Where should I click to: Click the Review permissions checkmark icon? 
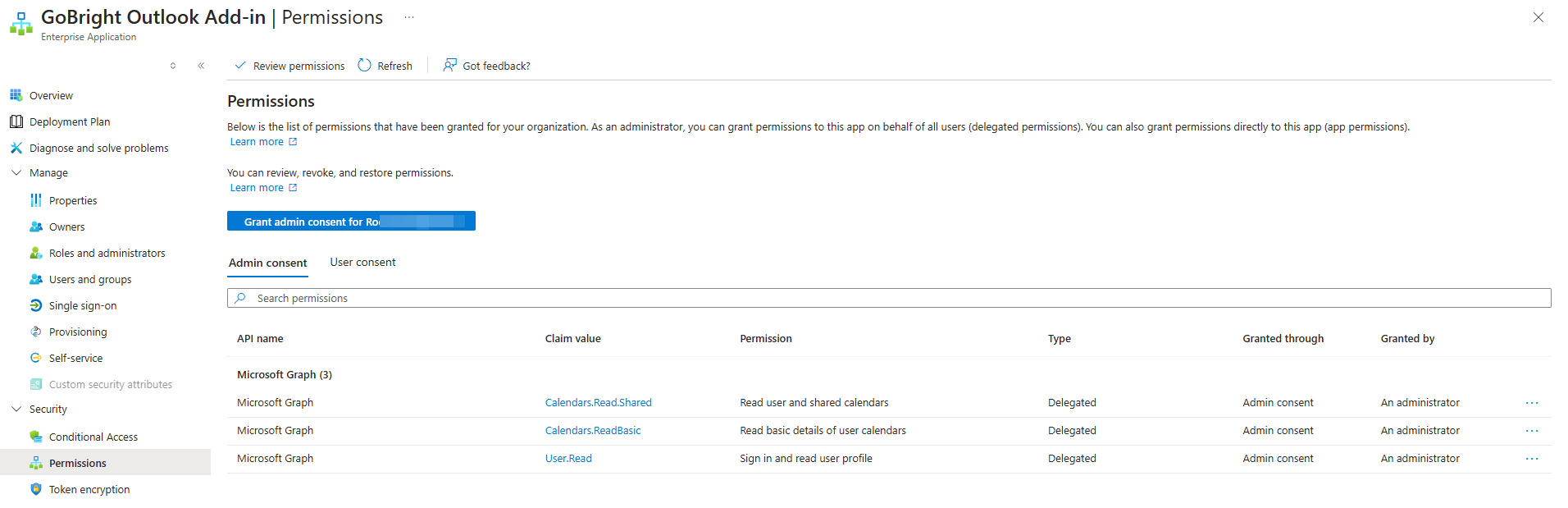tap(240, 66)
